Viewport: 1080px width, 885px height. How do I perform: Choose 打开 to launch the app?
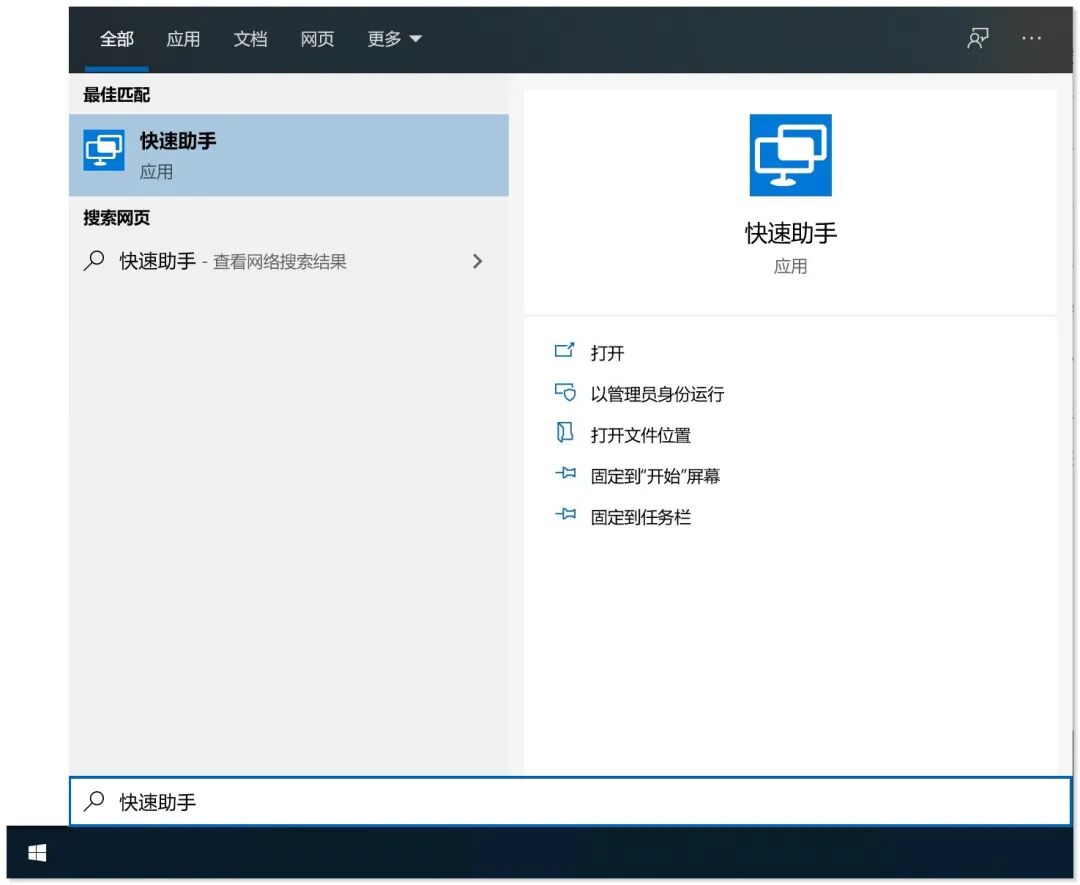[x=608, y=353]
